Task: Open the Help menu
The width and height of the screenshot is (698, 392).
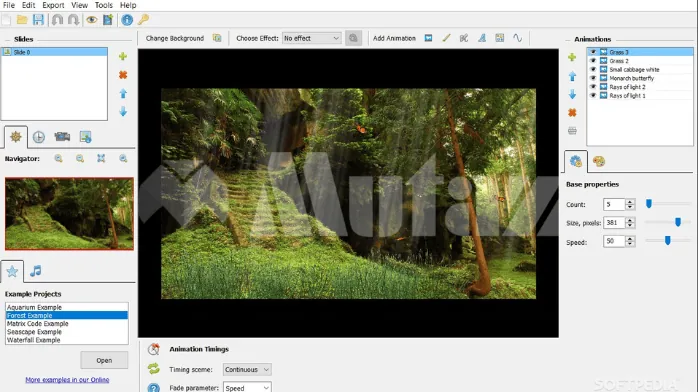Action: pyautogui.click(x=128, y=5)
